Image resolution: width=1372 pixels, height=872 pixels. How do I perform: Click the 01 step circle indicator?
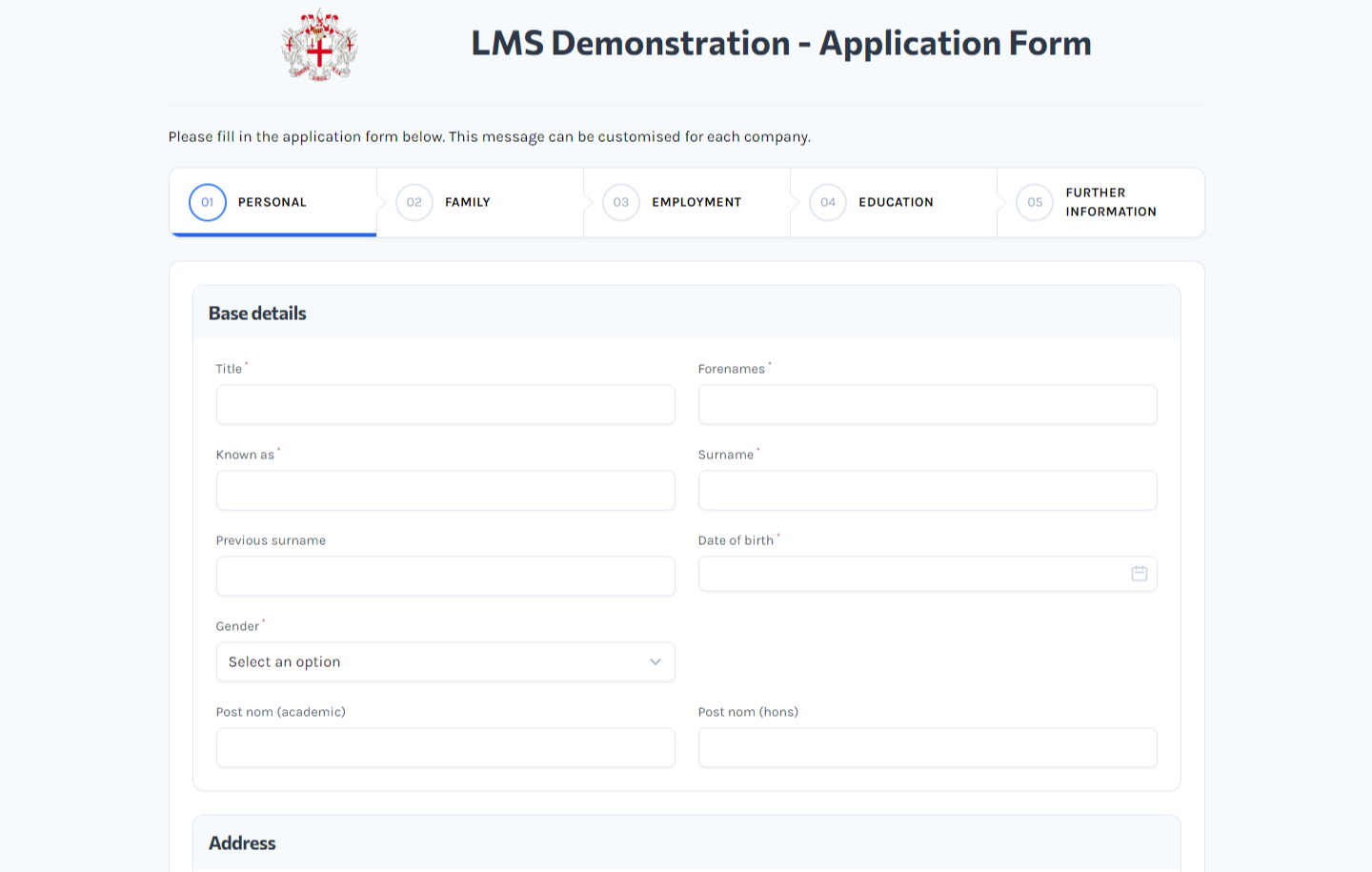[207, 202]
